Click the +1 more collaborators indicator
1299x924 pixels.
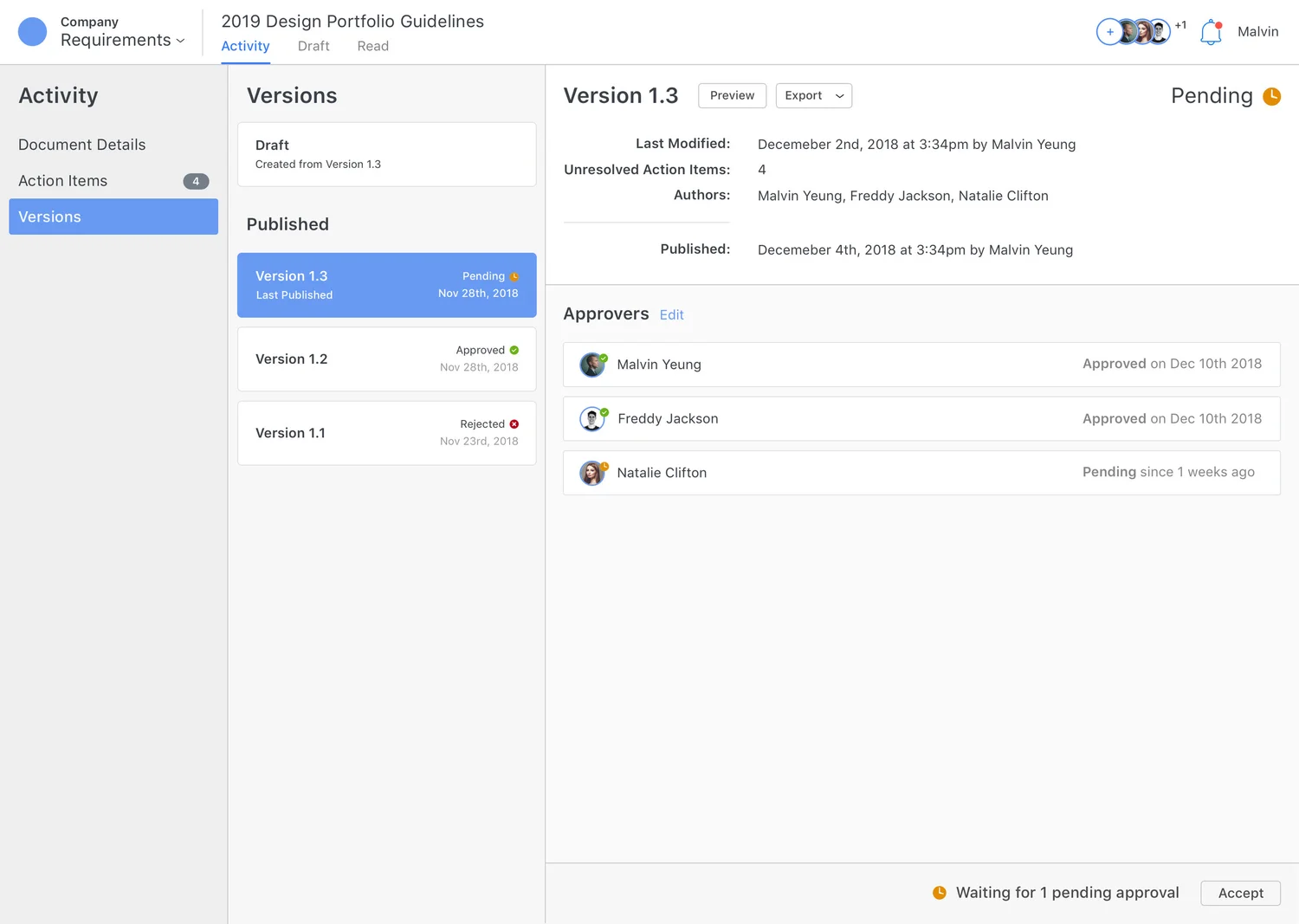1180,25
